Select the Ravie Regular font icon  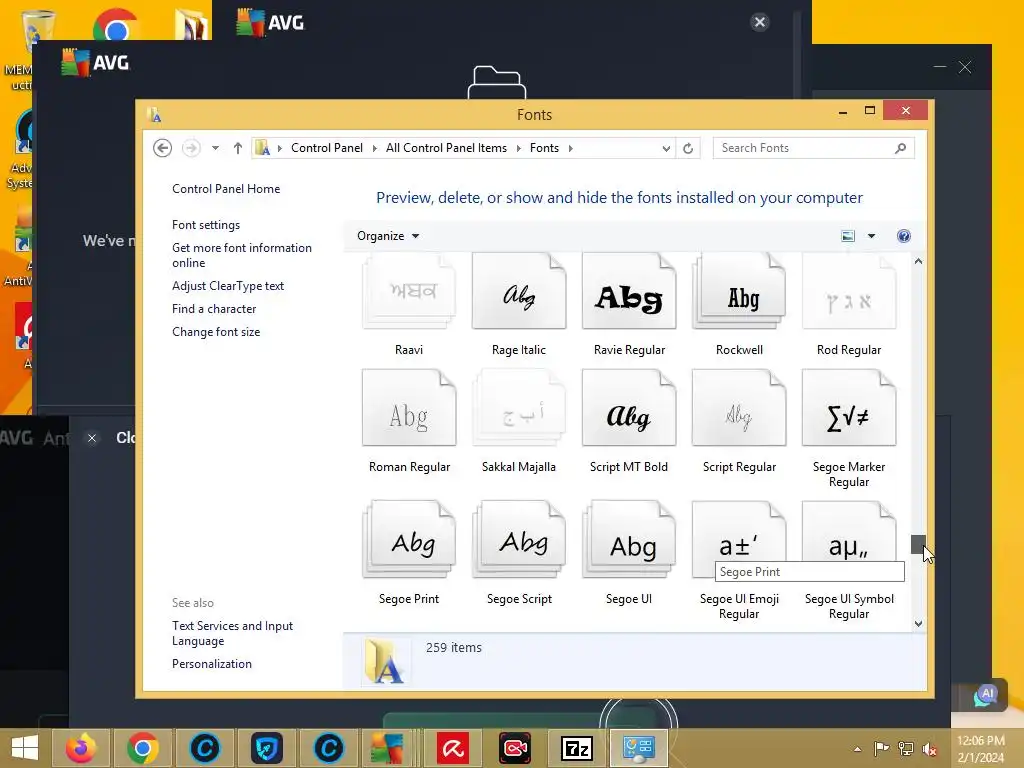tap(629, 292)
